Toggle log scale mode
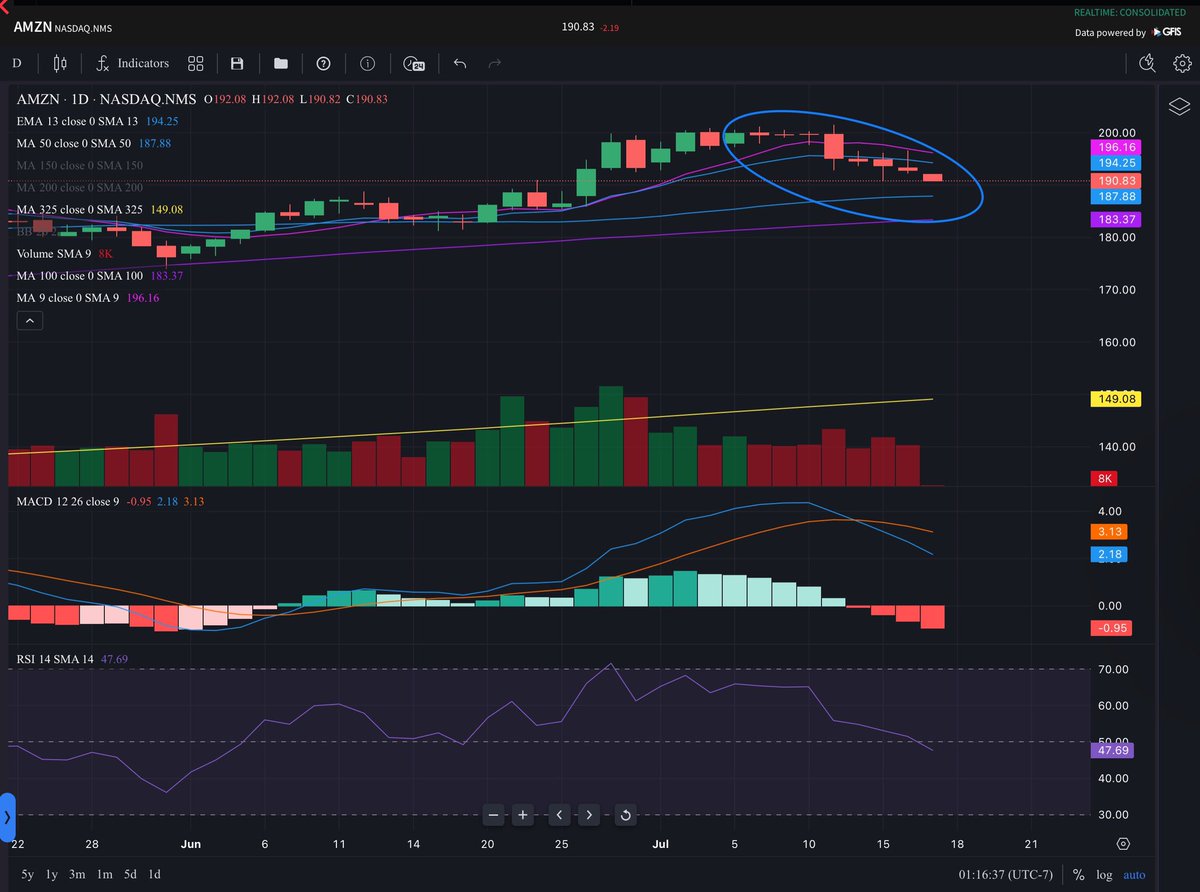Image resolution: width=1200 pixels, height=892 pixels. 1104,874
